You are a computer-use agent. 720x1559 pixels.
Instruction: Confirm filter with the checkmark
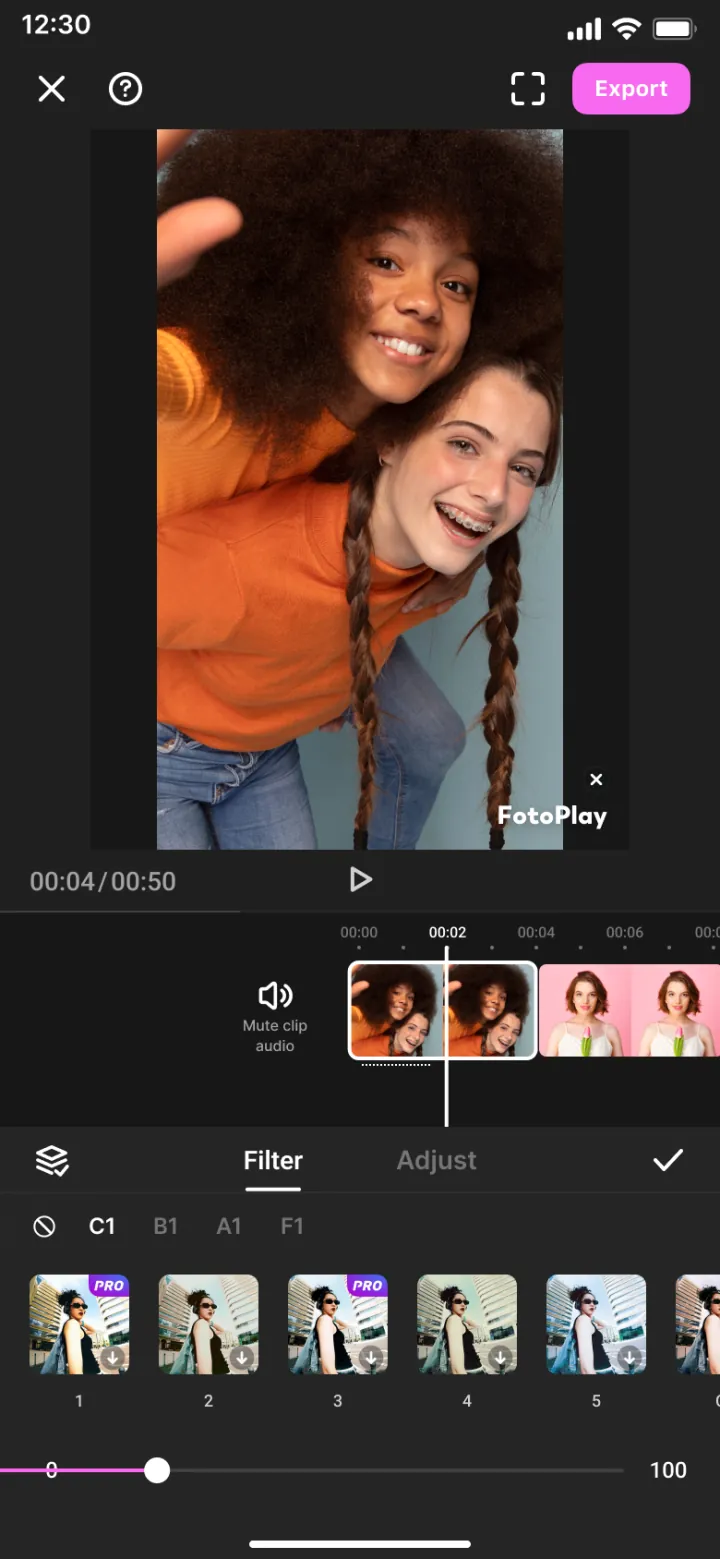[x=667, y=1160]
